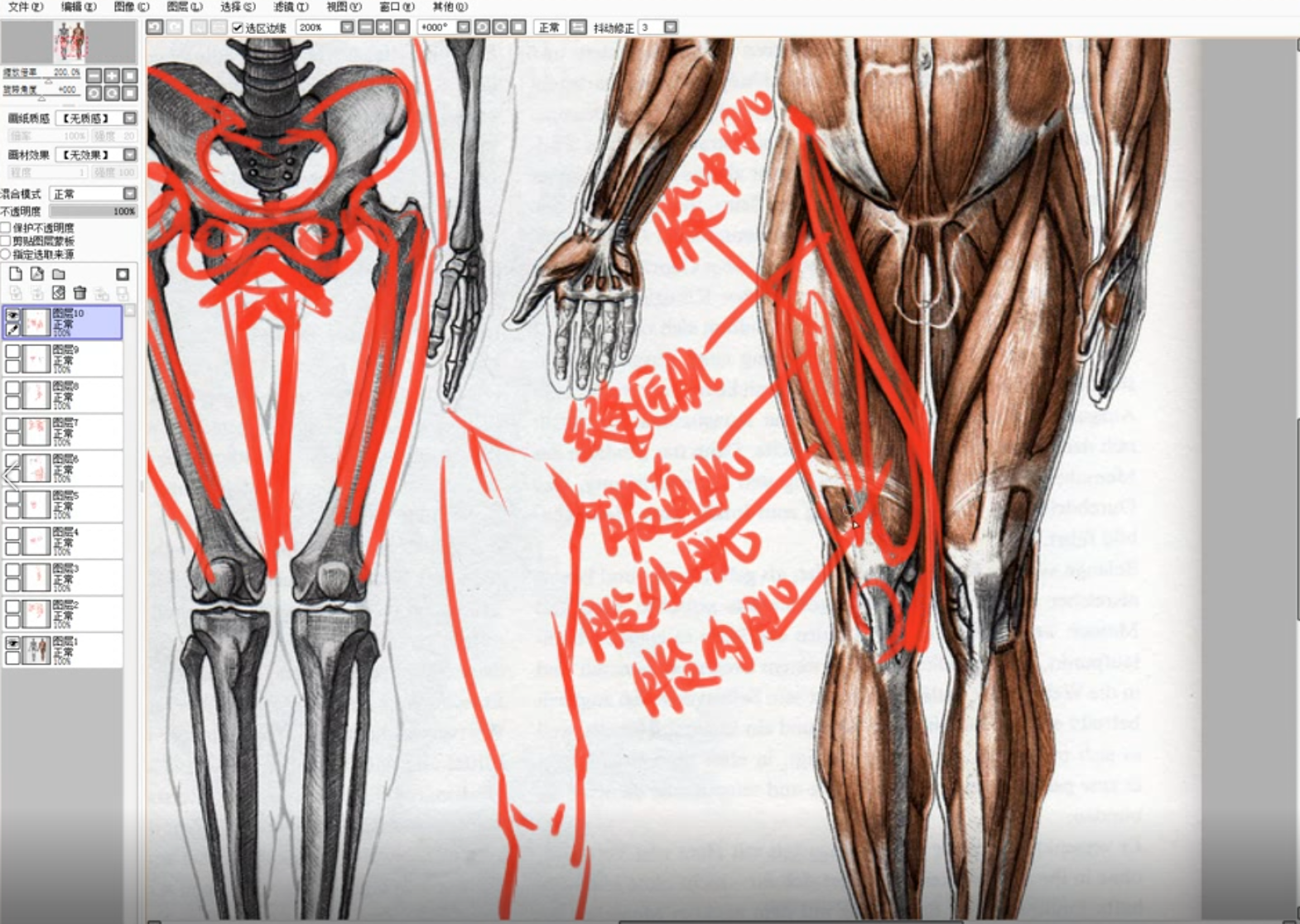Create a new linework layer
The width and height of the screenshot is (1300, 924).
point(37,274)
